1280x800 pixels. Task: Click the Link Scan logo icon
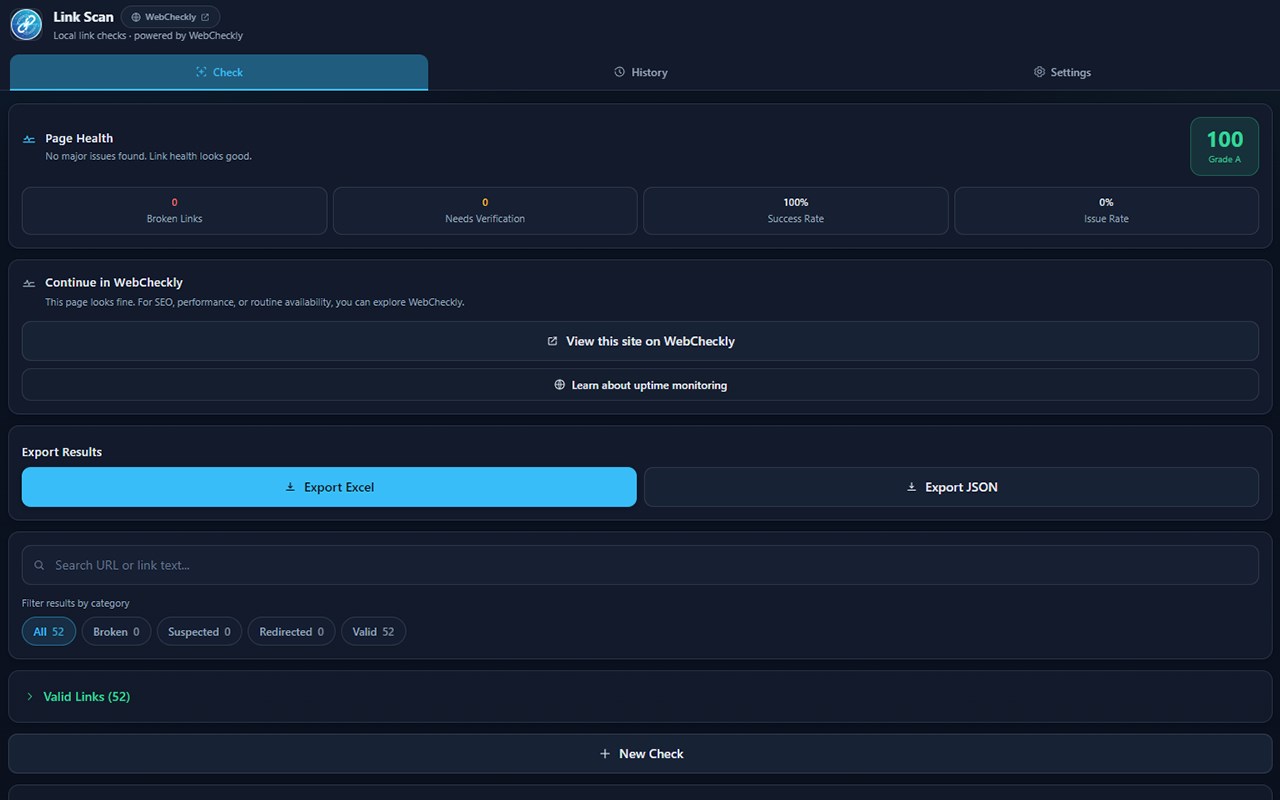pos(26,24)
